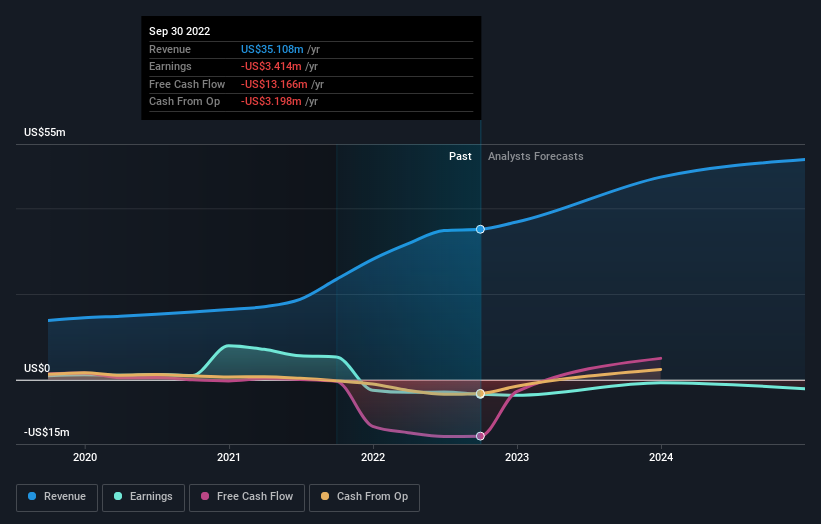The image size is (821, 524).
Task: Toggle the Earnings legend series
Action: (143, 497)
